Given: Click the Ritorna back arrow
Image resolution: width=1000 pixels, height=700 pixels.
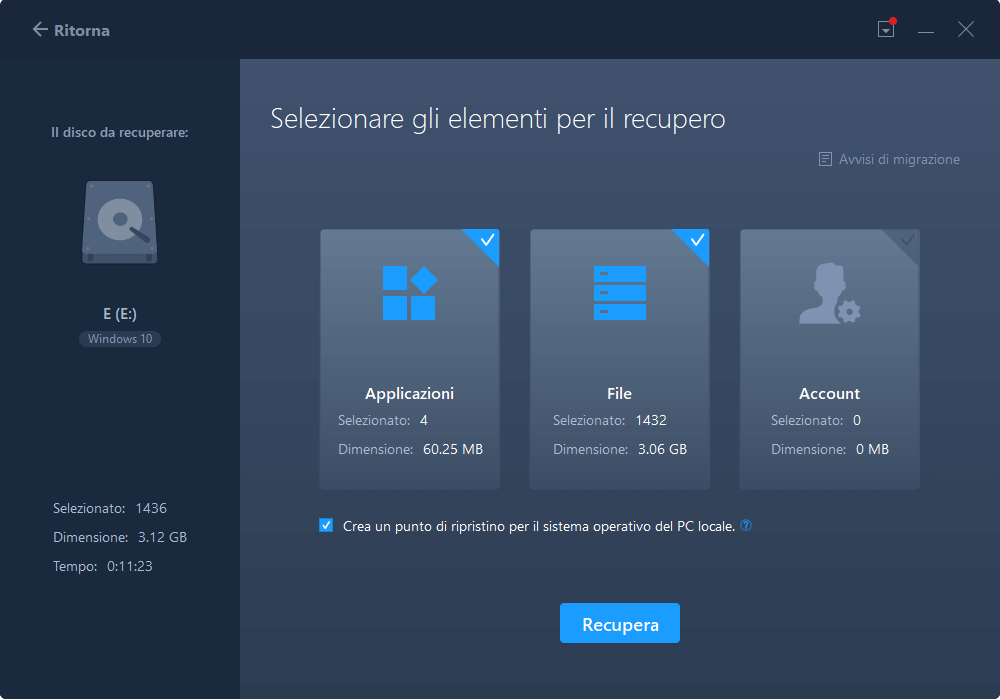Looking at the screenshot, I should pos(38,30).
